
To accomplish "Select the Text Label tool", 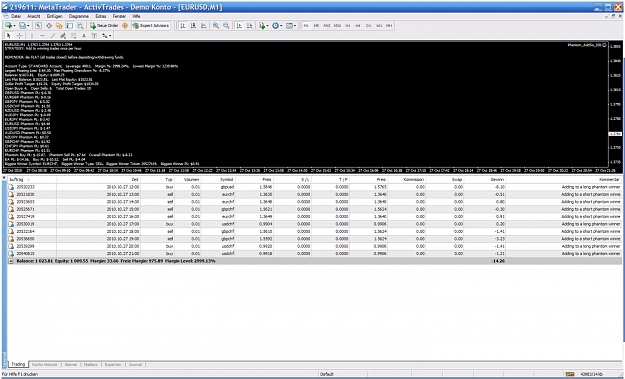I will (x=94, y=35).
